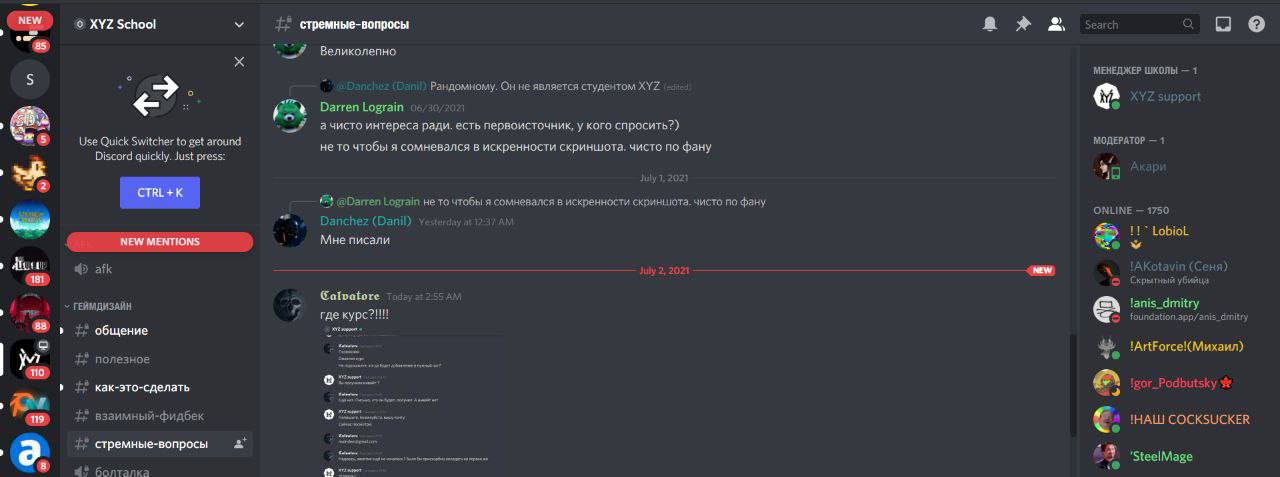Open notification settings bell icon
Image resolution: width=1280 pixels, height=477 pixels.
point(990,25)
